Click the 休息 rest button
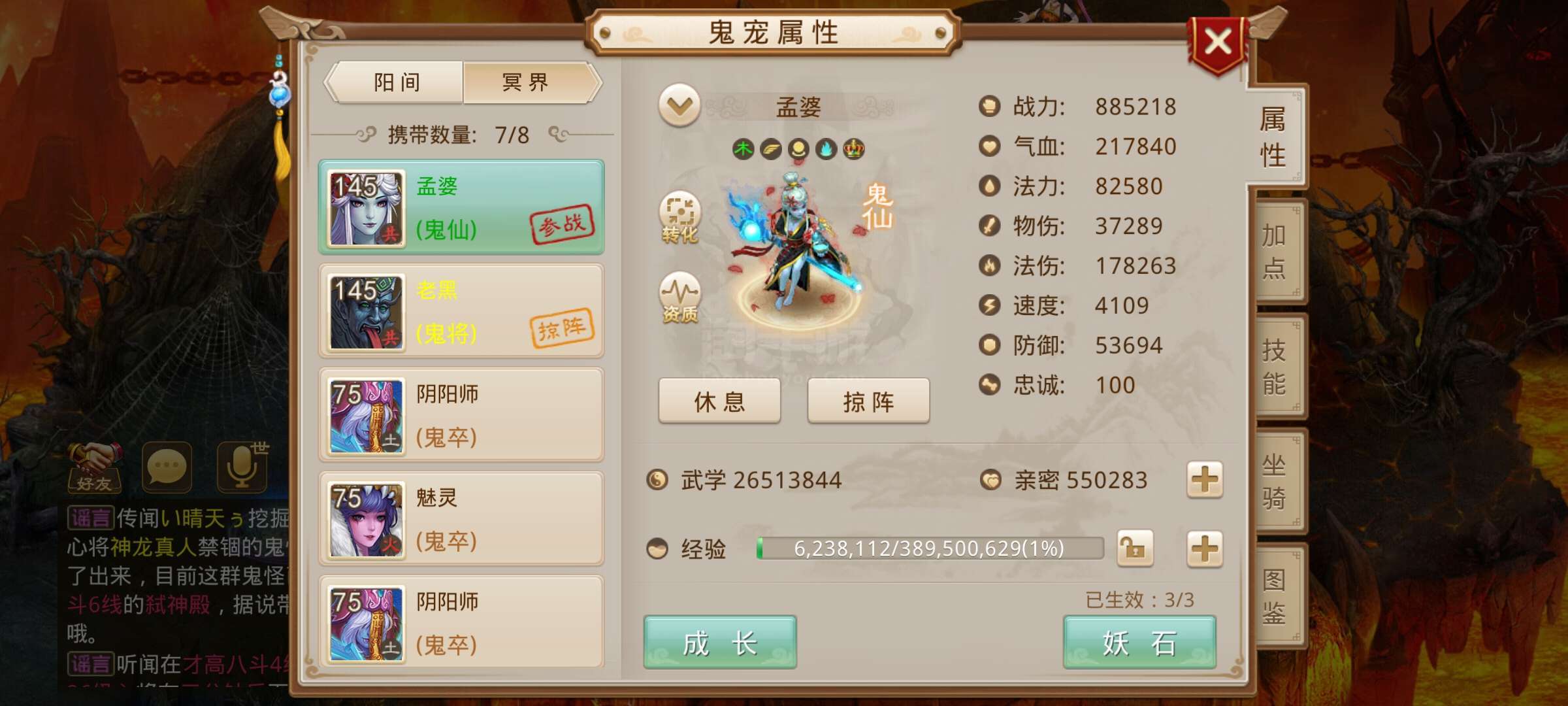Image resolution: width=1568 pixels, height=706 pixels. tap(719, 401)
